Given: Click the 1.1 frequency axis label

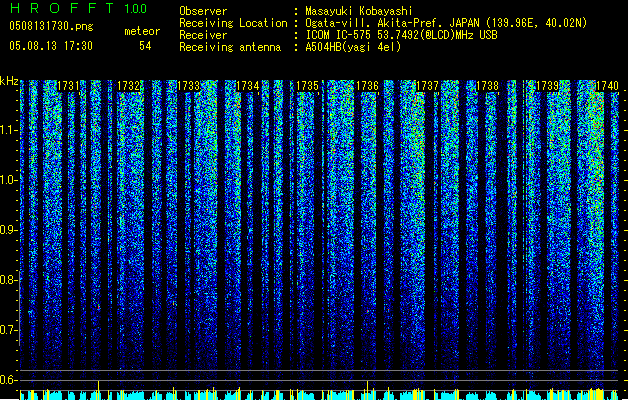Looking at the screenshot, I should [9, 130].
